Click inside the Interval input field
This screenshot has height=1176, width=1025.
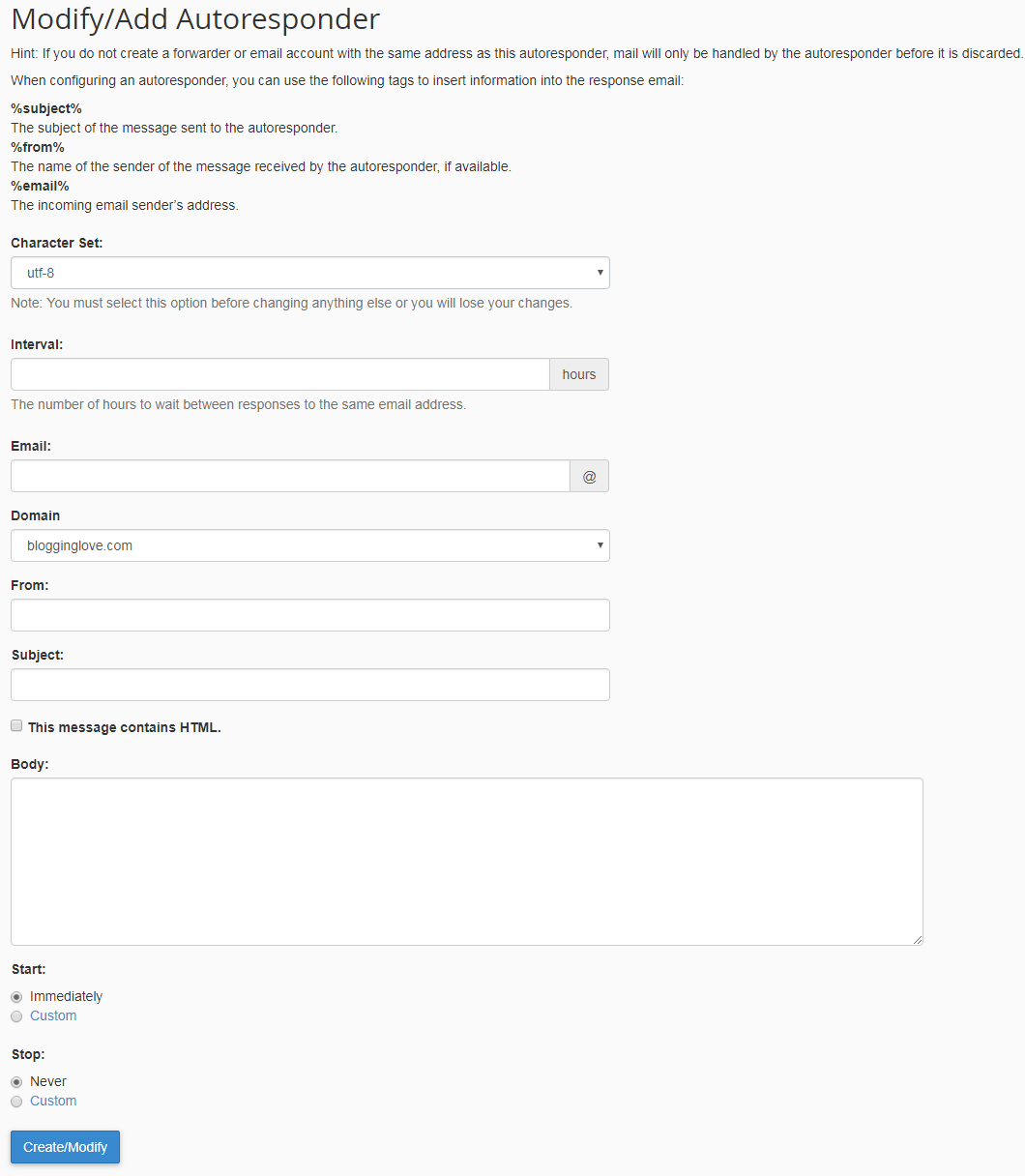click(280, 374)
